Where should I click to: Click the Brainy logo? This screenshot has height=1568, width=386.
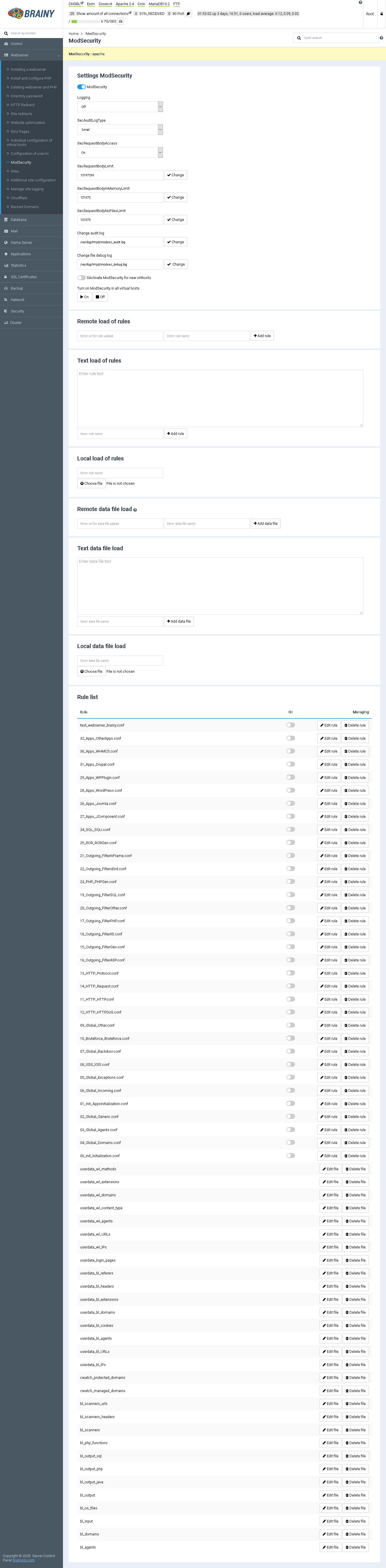31,13
